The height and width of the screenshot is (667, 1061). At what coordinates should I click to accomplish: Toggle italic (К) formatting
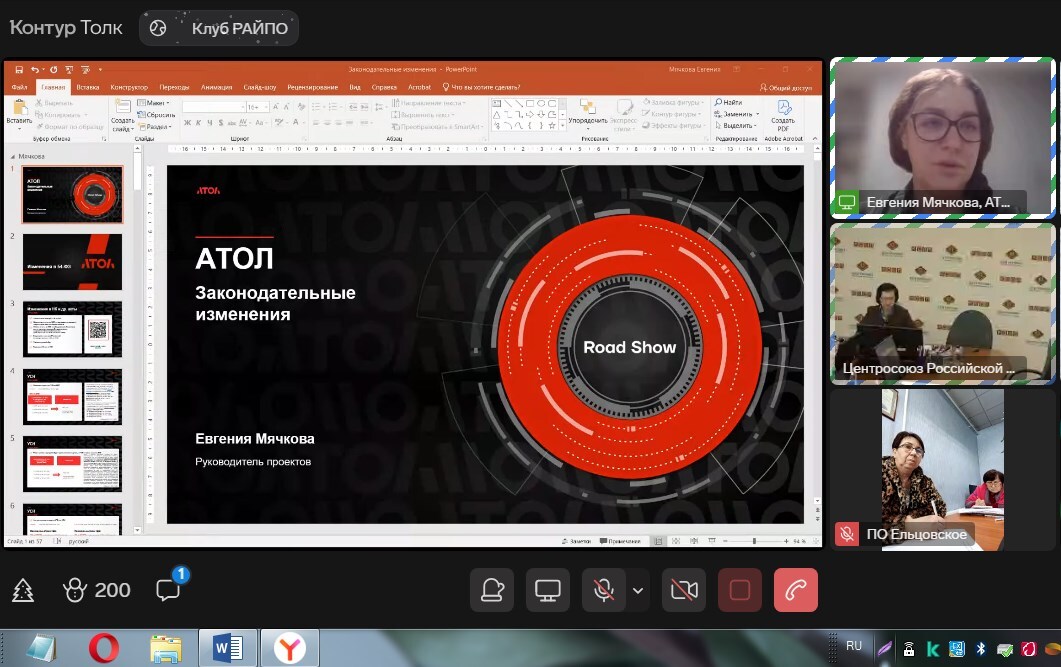coord(198,122)
